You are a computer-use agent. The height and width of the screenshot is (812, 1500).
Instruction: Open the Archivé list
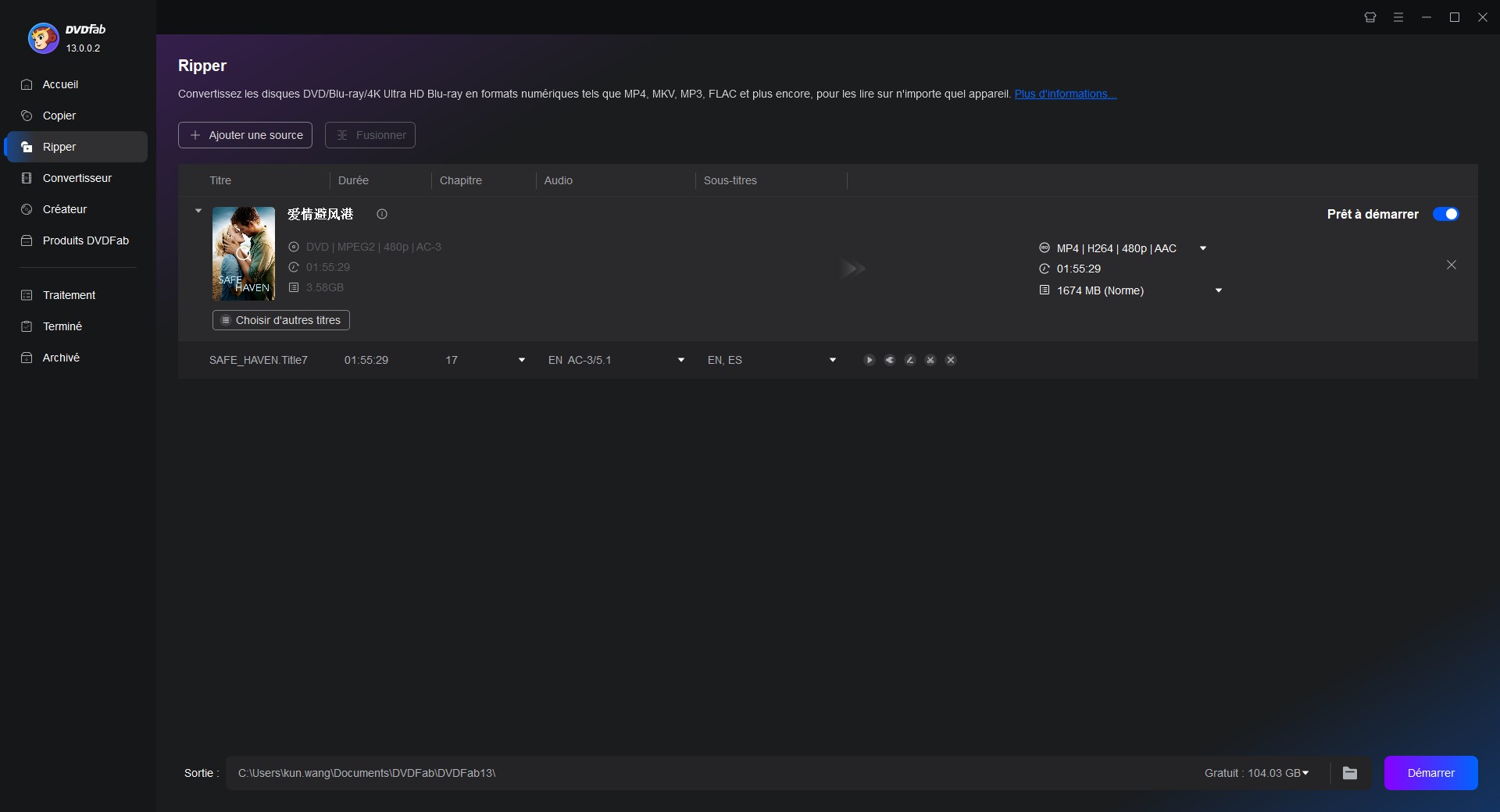76,358
